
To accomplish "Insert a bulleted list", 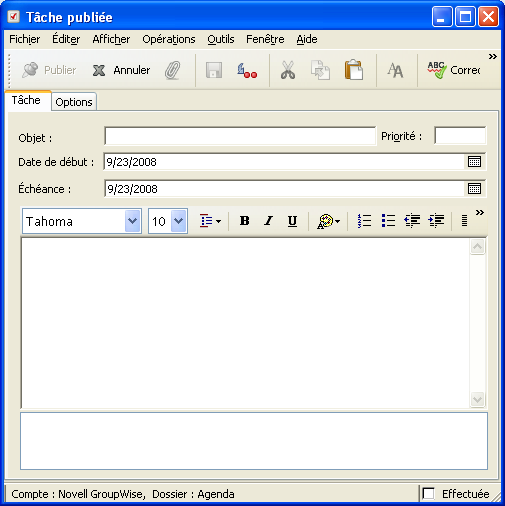I will 388,221.
